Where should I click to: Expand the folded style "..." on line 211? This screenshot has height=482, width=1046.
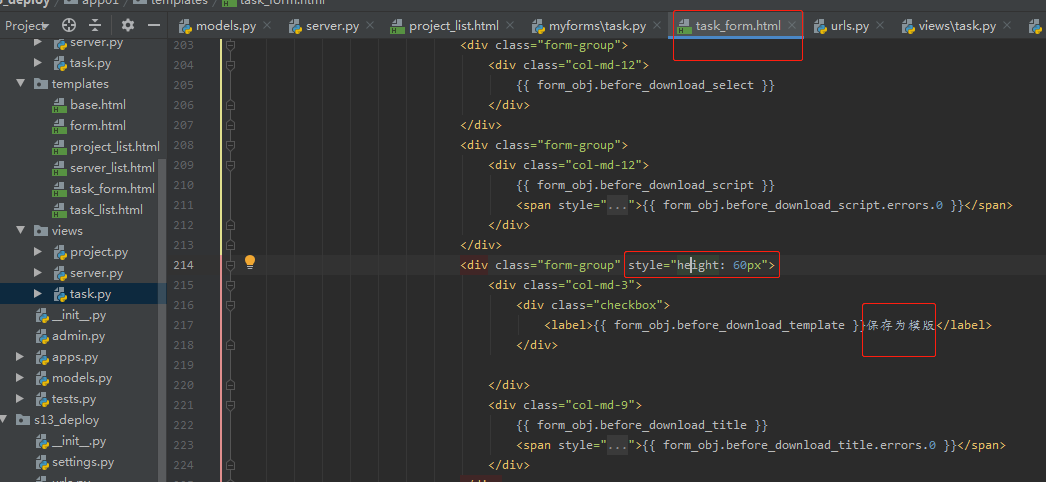(617, 205)
